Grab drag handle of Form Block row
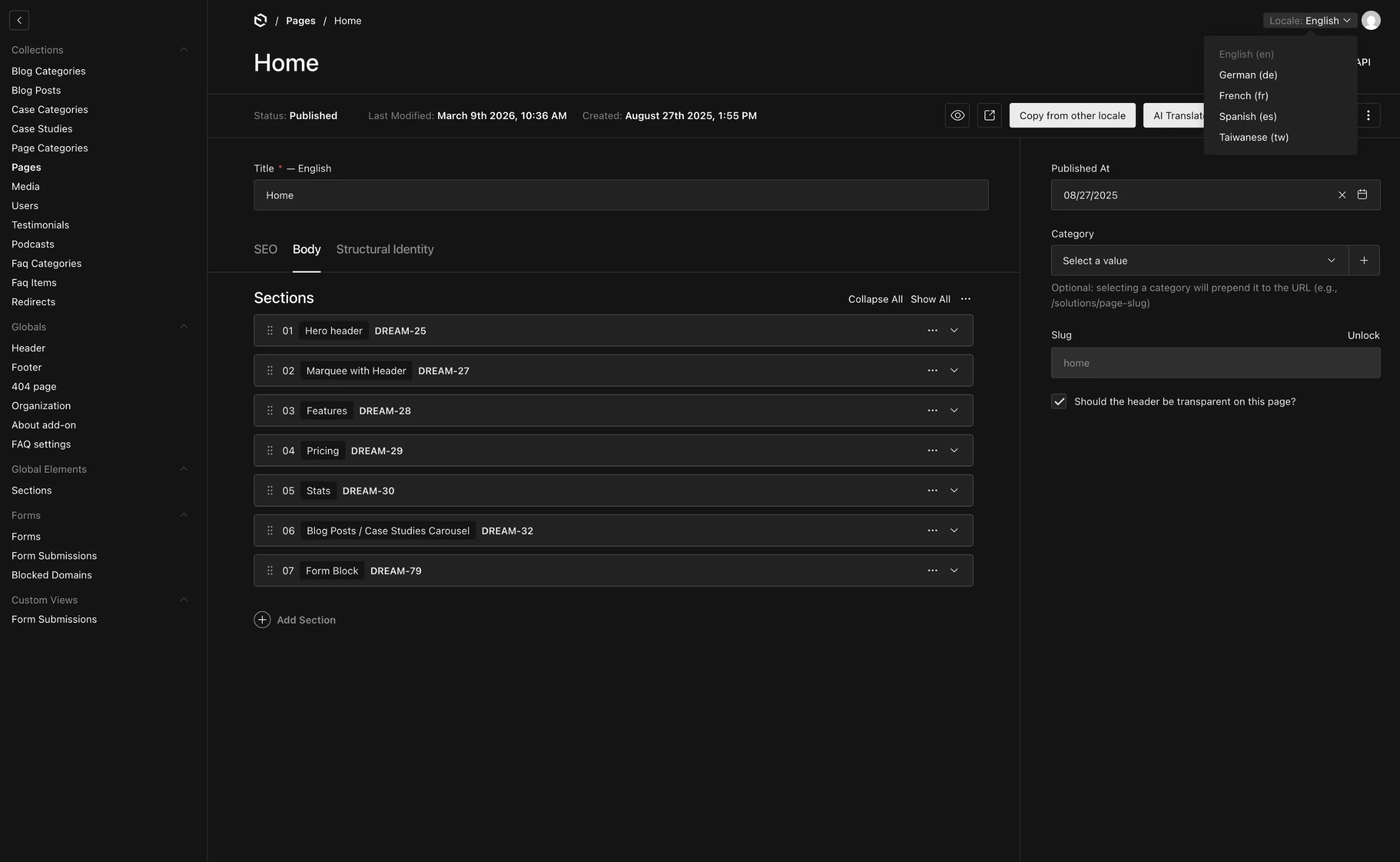The height and width of the screenshot is (862, 1400). pyautogui.click(x=270, y=571)
